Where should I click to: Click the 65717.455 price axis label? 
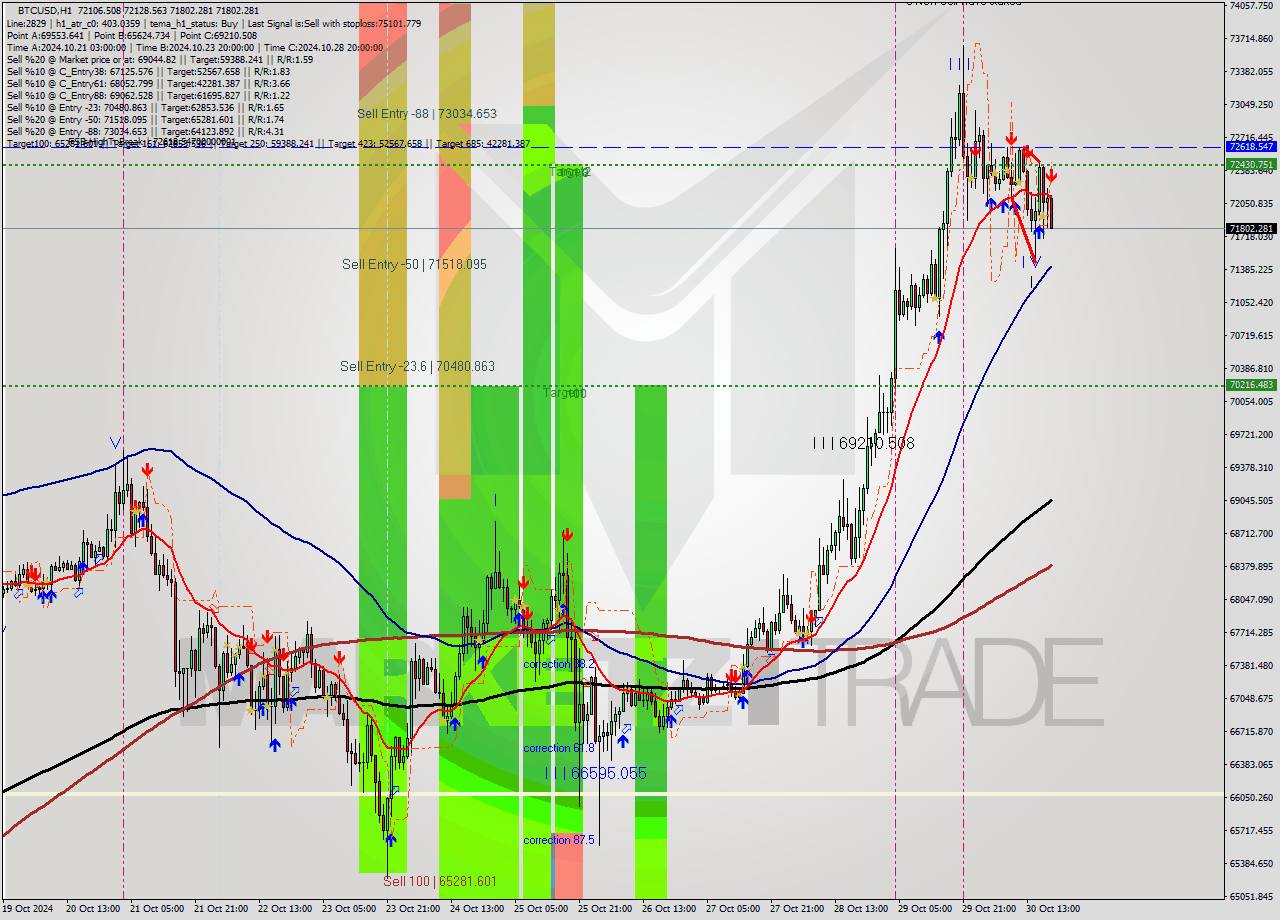1251,831
